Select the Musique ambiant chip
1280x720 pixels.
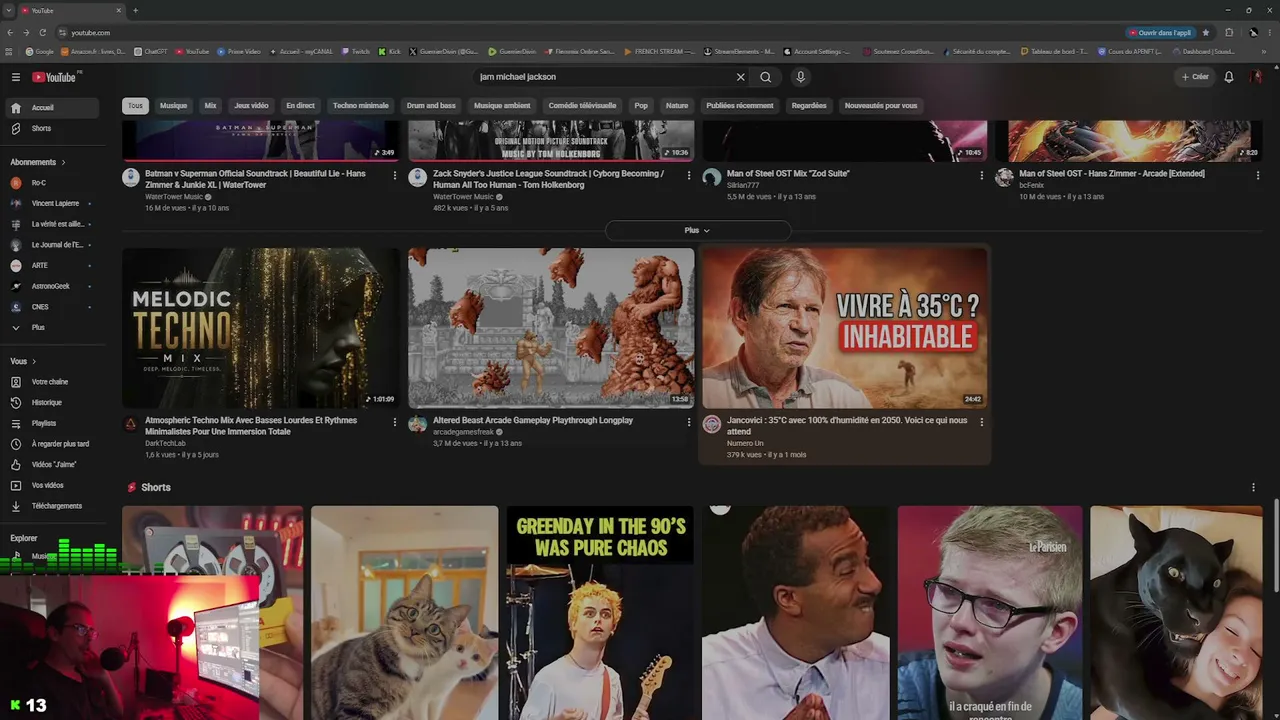[502, 106]
